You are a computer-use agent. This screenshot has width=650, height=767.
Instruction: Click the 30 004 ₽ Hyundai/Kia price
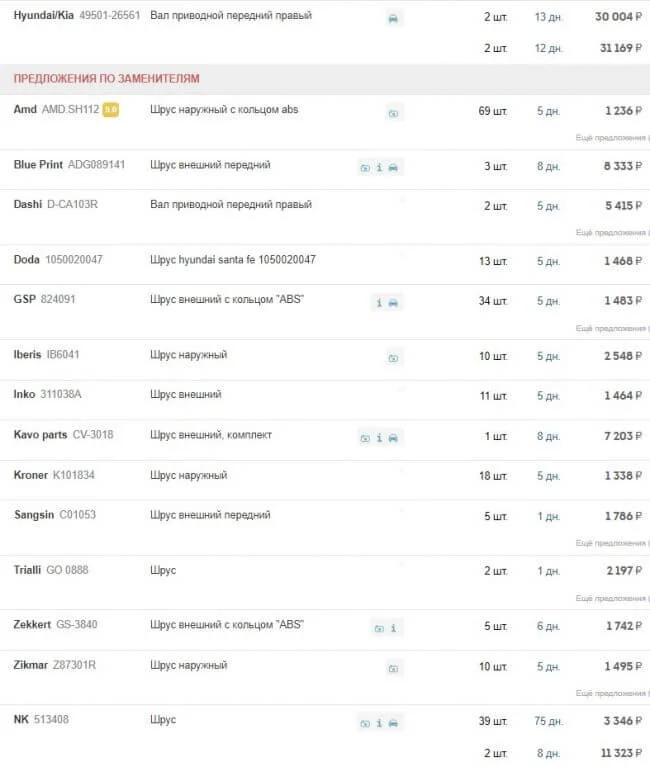[x=618, y=17]
